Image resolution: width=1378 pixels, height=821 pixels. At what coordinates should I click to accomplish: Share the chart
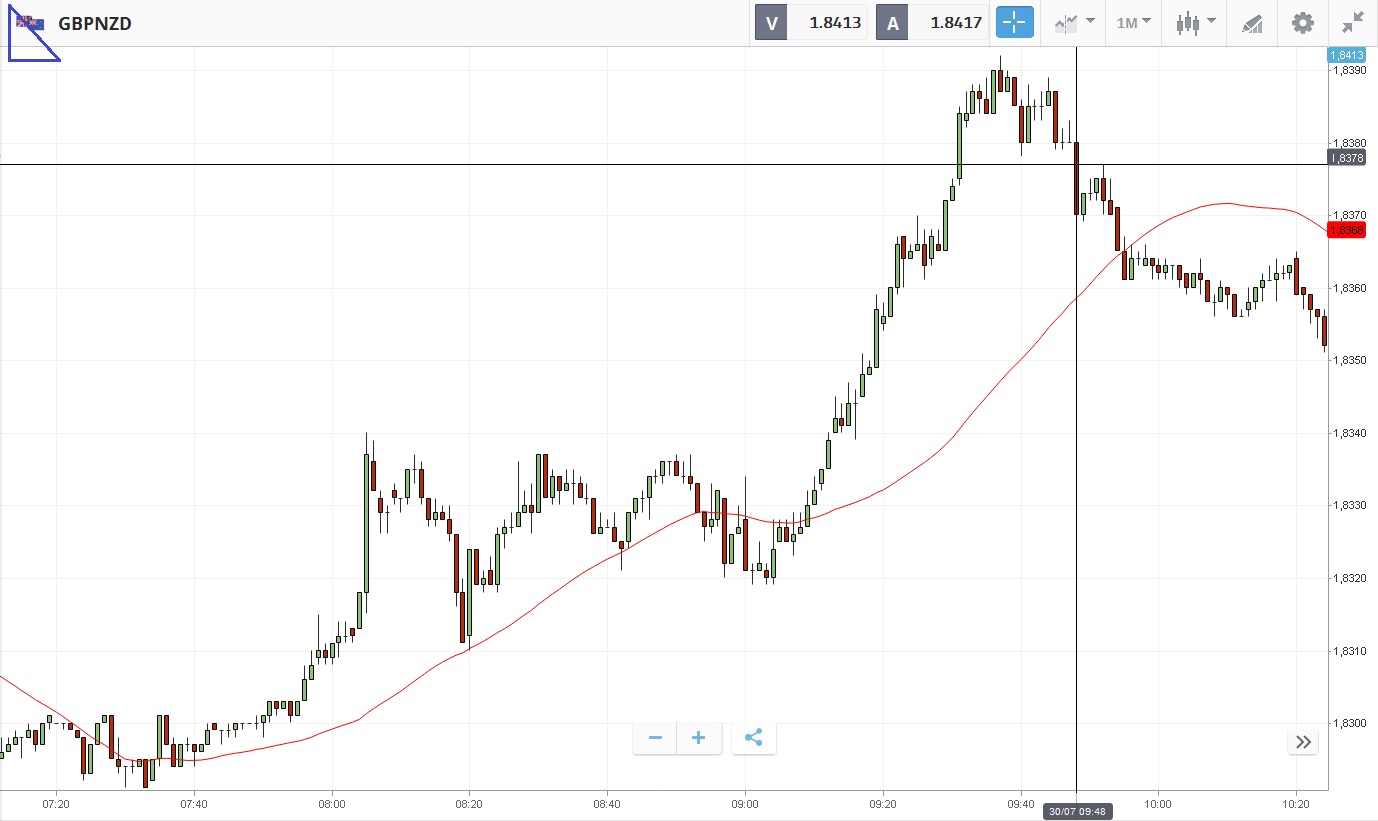coord(754,739)
